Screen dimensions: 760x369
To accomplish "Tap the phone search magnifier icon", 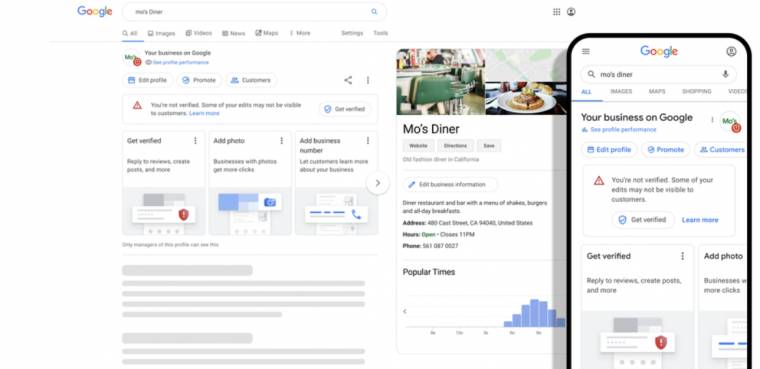I will [x=591, y=74].
